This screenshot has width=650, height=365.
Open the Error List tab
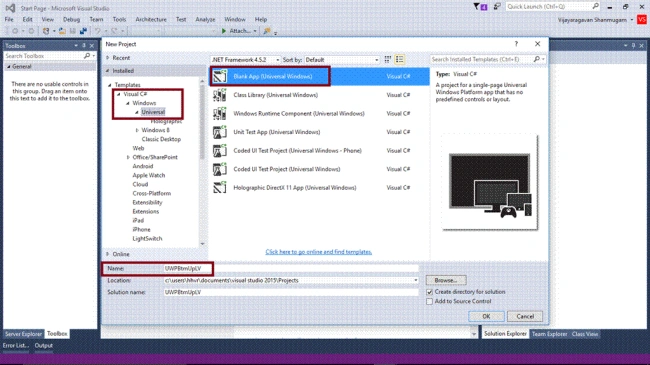[16, 346]
